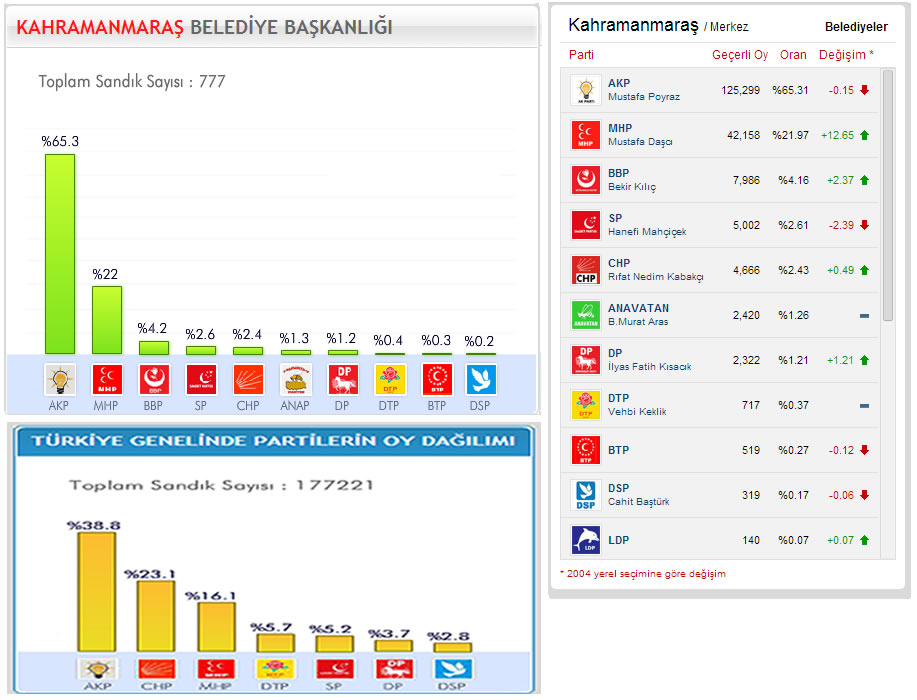Click candidate name Hanefi Mahçiçek

point(647,232)
